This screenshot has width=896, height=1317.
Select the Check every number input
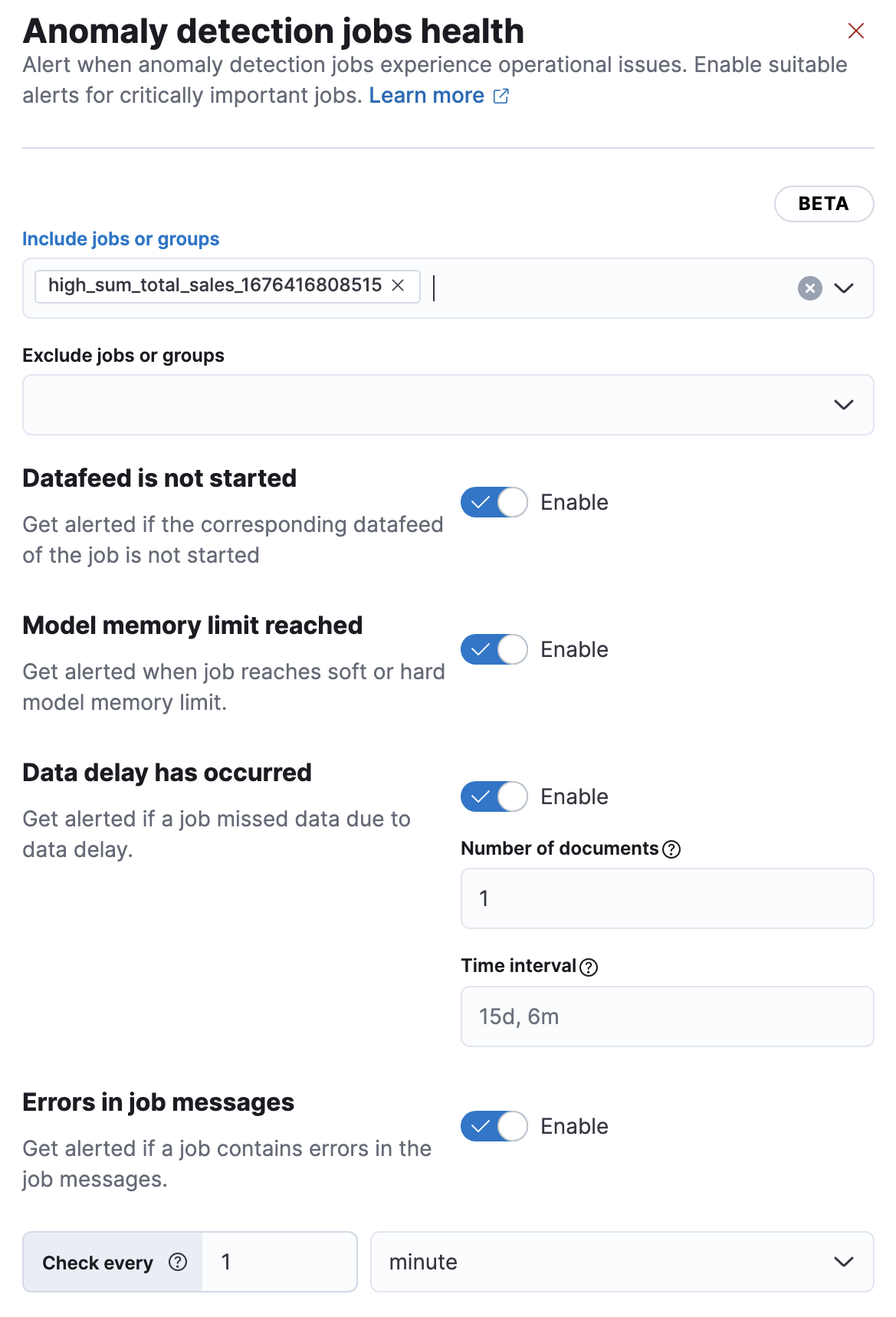(279, 1262)
